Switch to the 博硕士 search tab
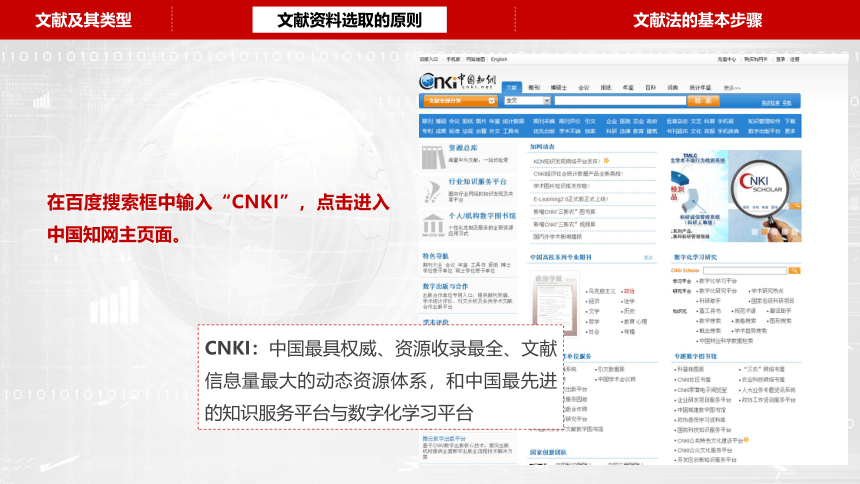Viewport: 860px width, 484px height. click(559, 88)
